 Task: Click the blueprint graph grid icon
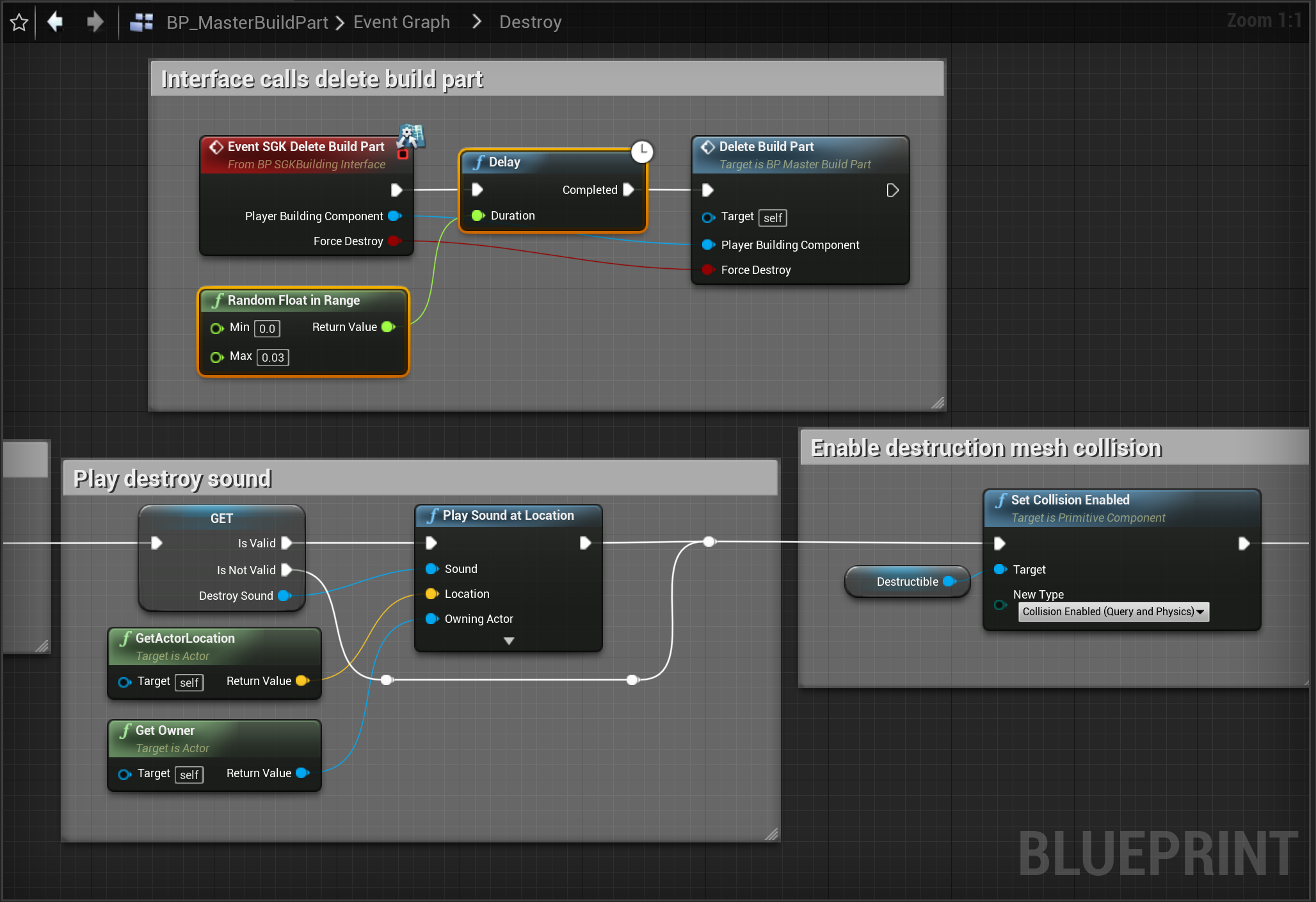[141, 22]
